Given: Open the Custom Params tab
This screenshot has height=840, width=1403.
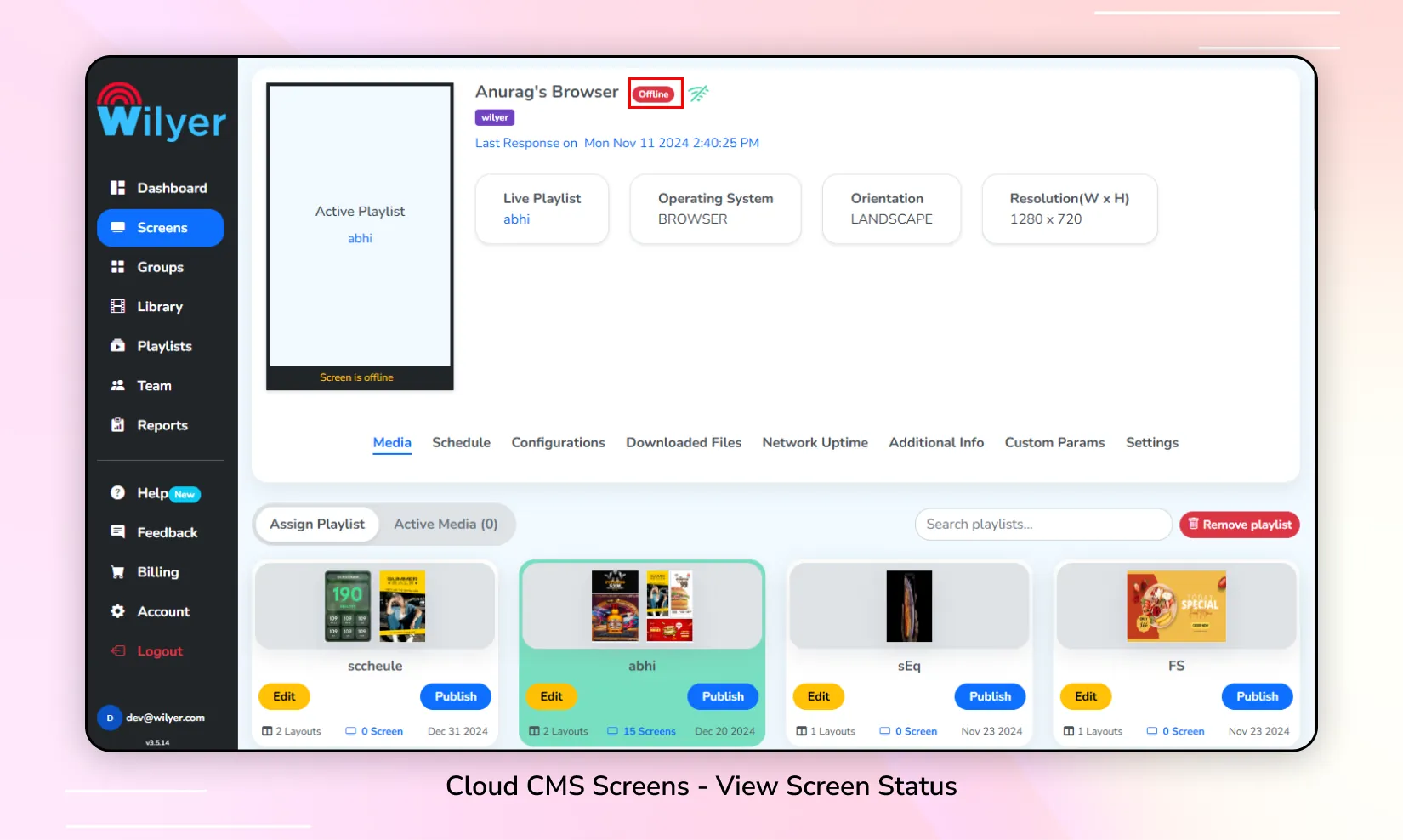Looking at the screenshot, I should click(1054, 442).
